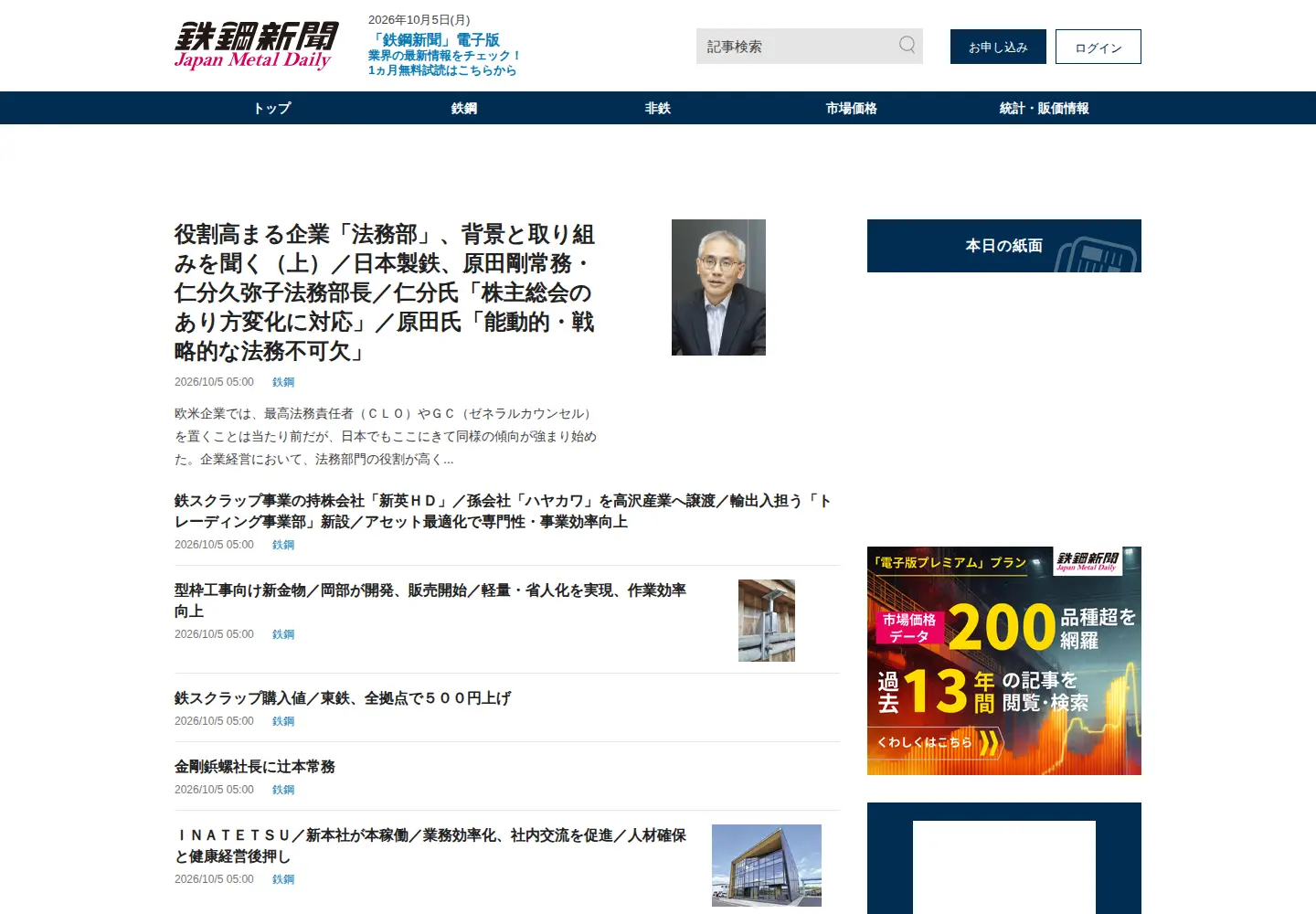This screenshot has height=914, width=1316.
Task: Open the 鉄スクラップ購入値／東鉄 article
Action: click(x=343, y=698)
